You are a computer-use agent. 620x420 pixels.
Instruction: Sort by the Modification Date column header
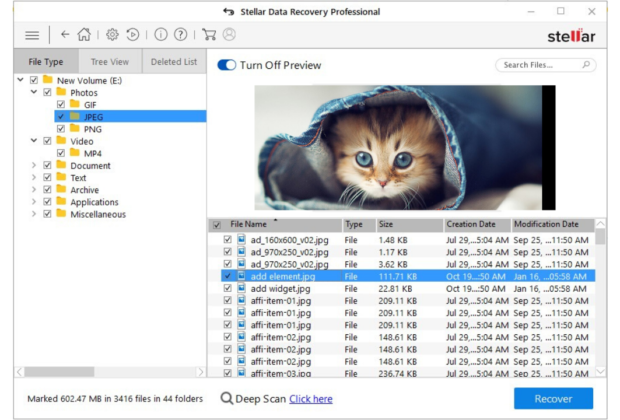coord(553,224)
